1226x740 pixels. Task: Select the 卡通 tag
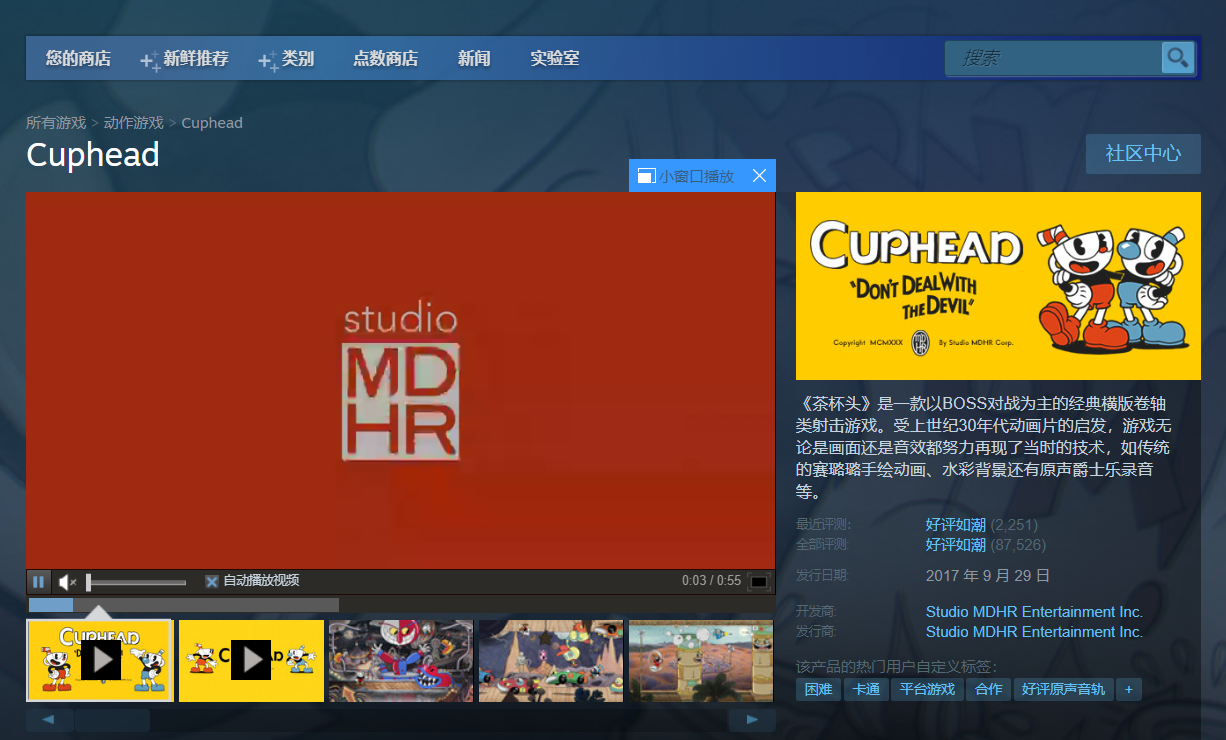(865, 689)
